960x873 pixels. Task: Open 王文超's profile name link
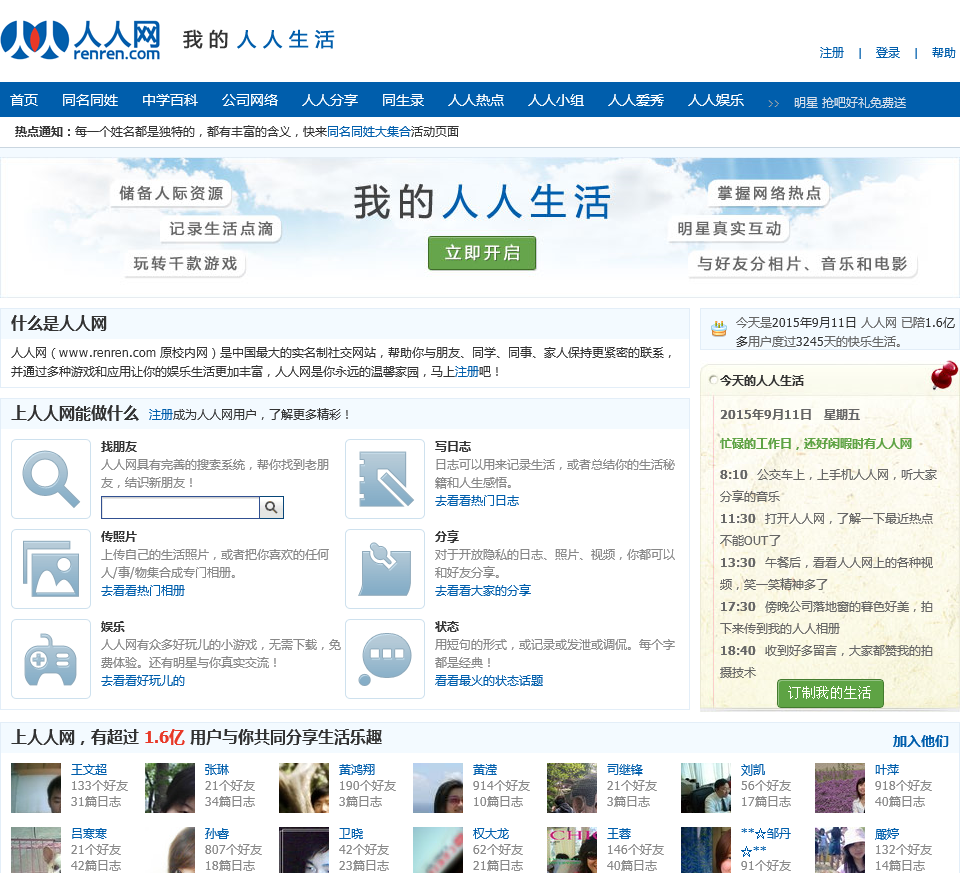click(89, 770)
